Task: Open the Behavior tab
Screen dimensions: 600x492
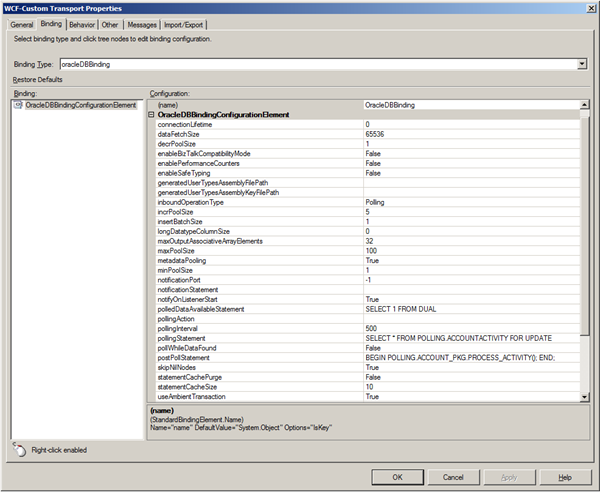Action: pos(82,25)
